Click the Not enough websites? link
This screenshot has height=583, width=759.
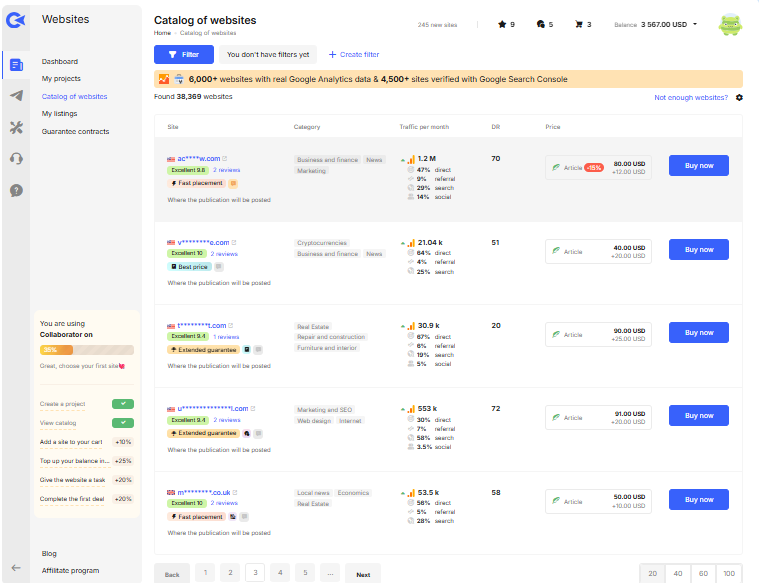[x=691, y=97]
